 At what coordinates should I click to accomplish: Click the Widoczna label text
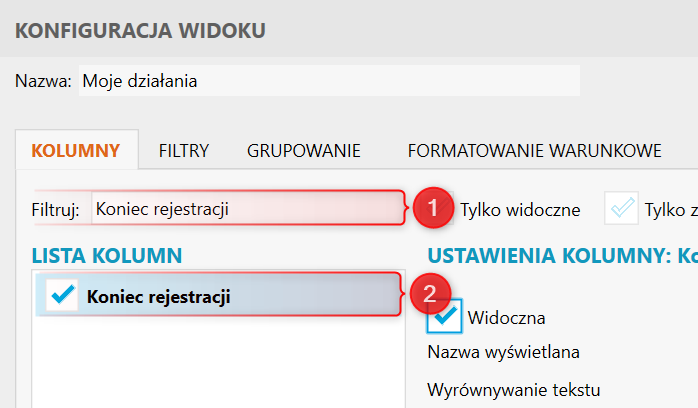[x=506, y=318]
